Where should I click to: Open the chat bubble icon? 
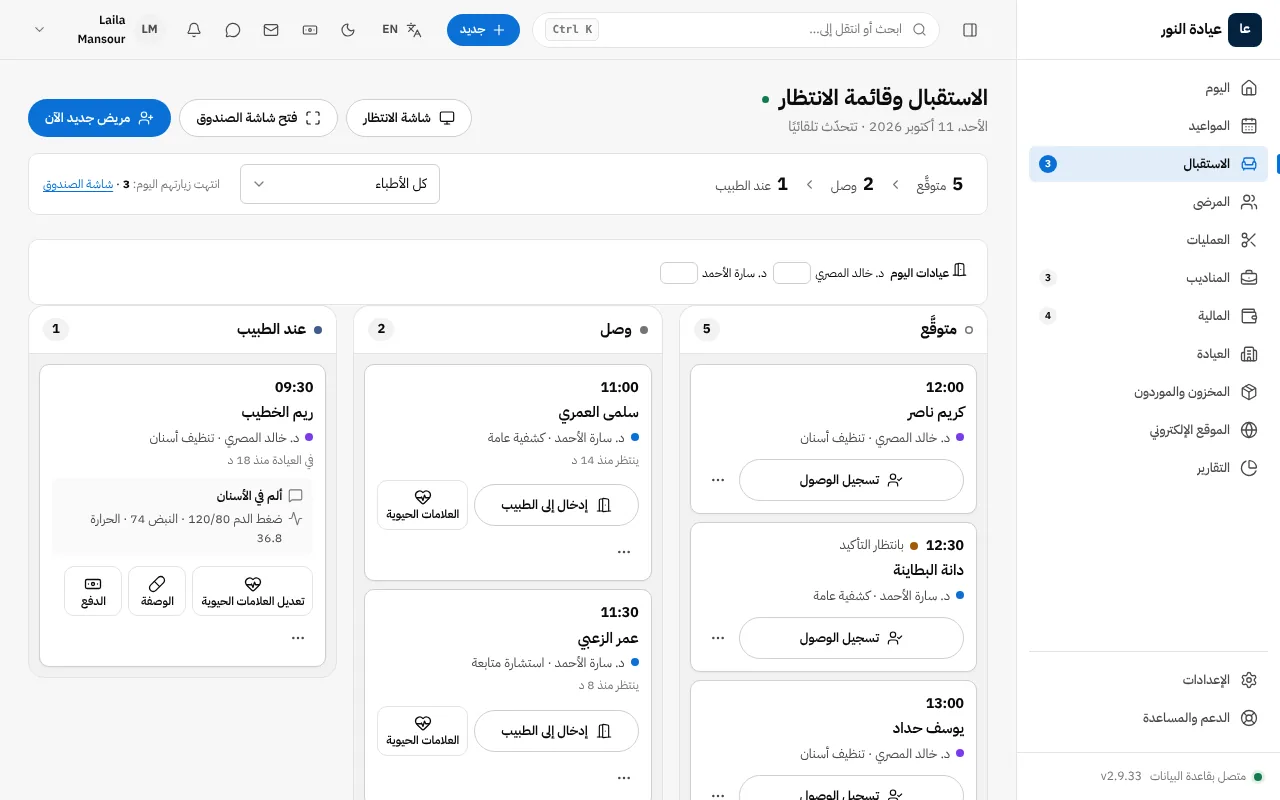coord(233,30)
